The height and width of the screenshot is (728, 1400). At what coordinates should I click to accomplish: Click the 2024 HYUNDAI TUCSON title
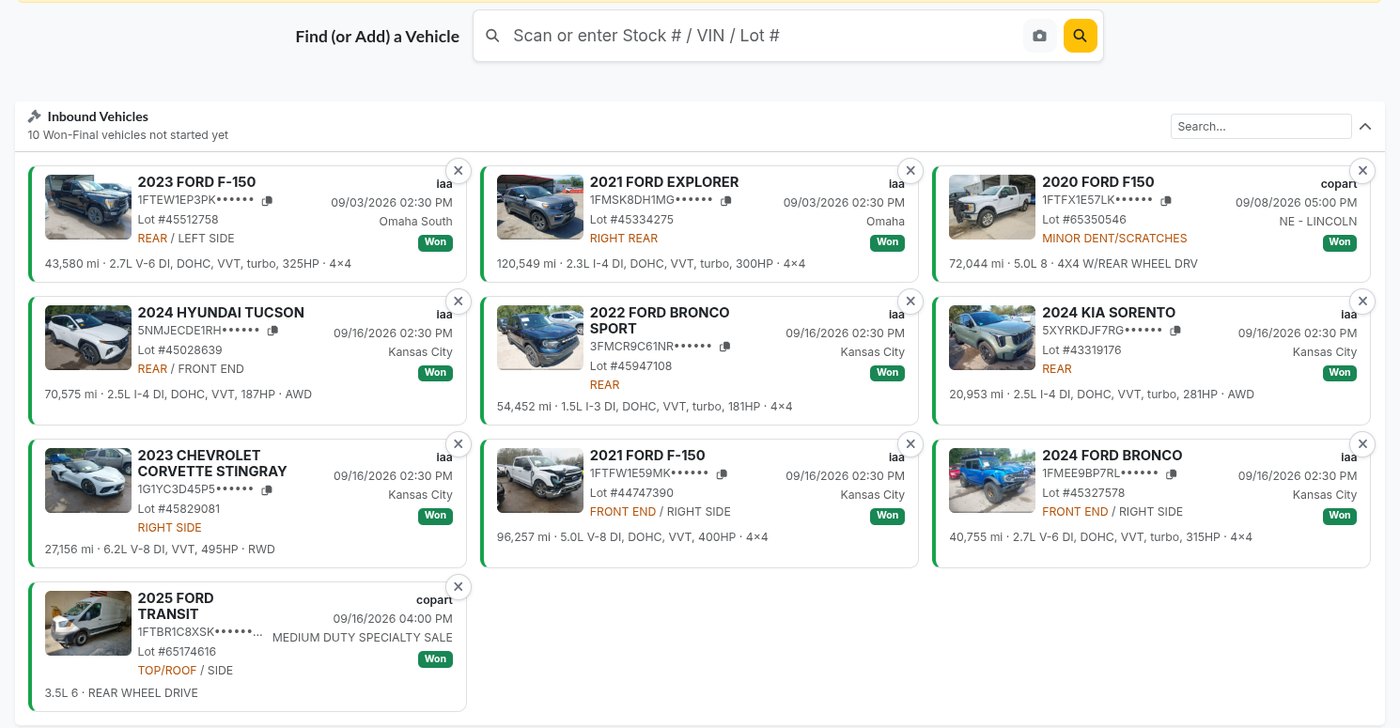(x=221, y=313)
